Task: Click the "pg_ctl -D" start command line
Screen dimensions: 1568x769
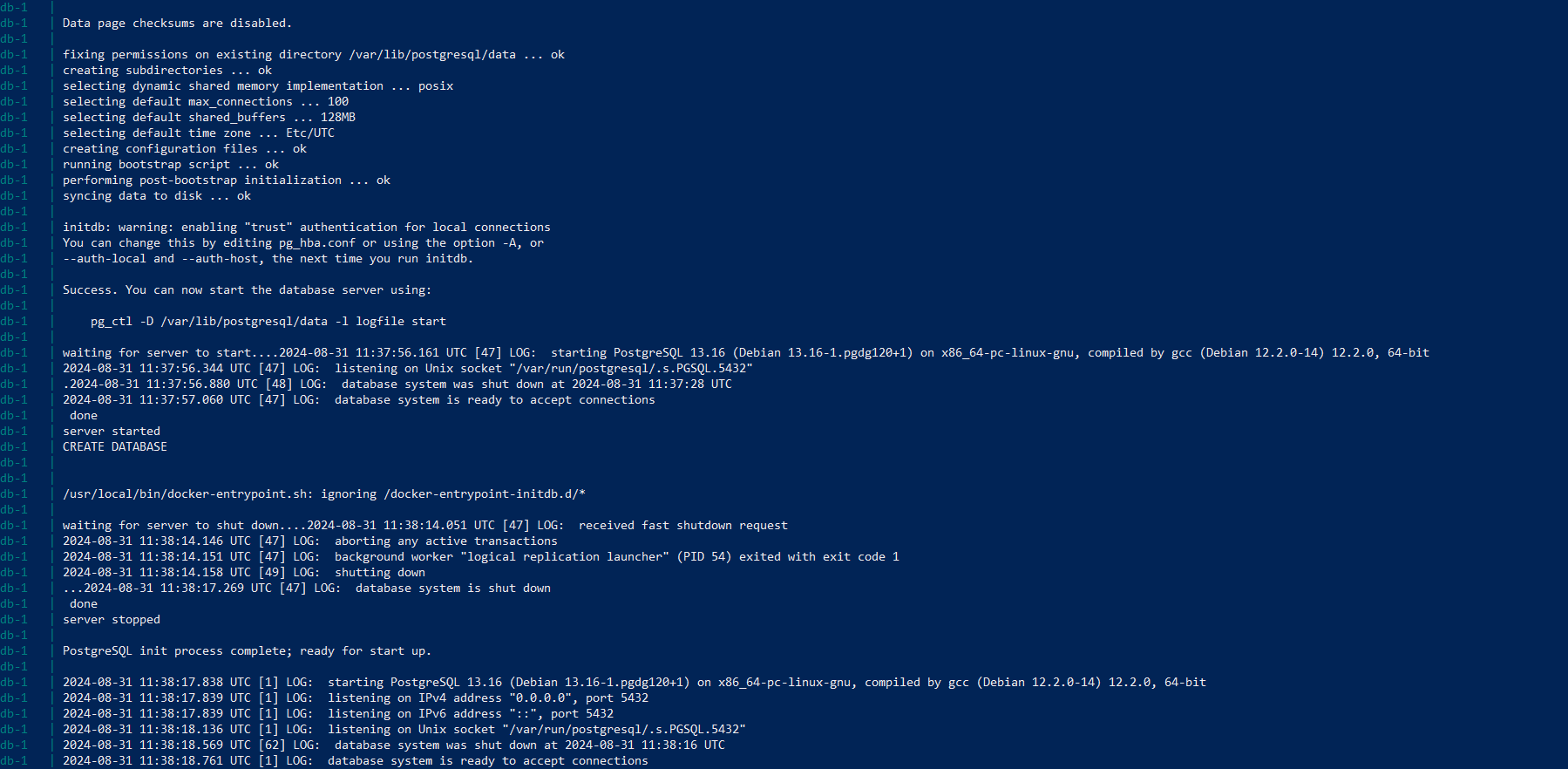Action: [268, 322]
